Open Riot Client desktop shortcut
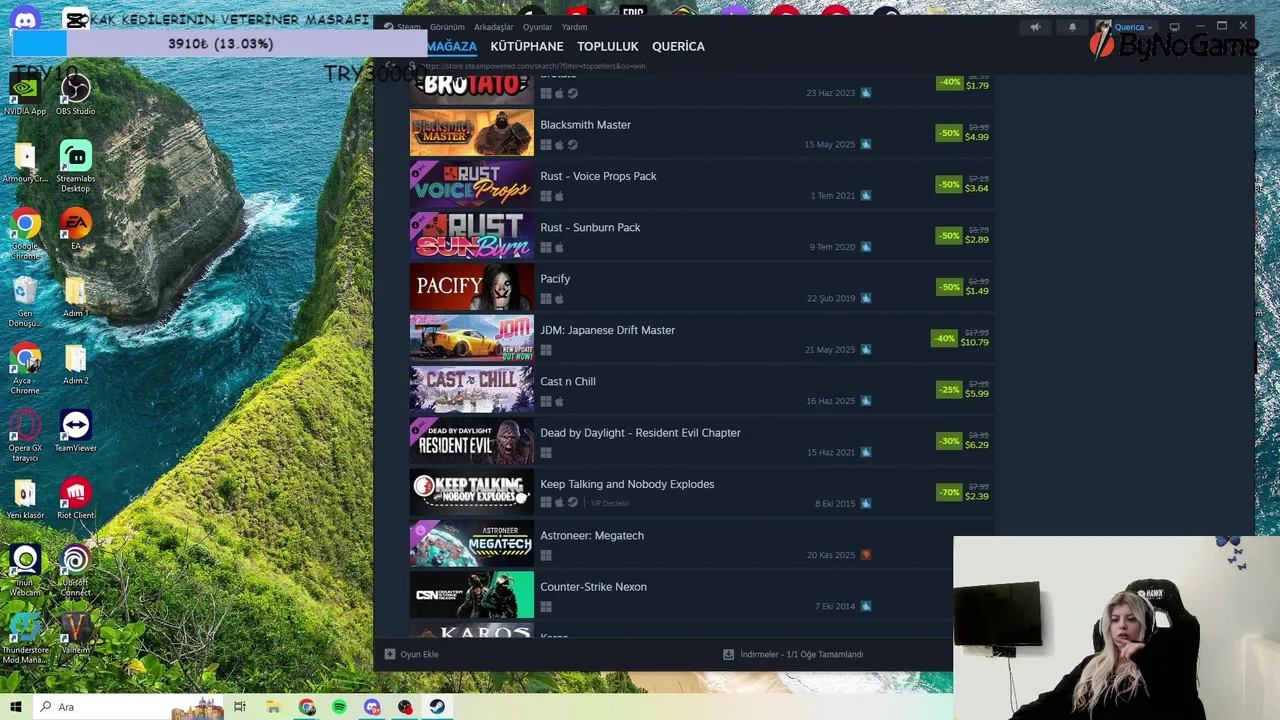 [75, 497]
